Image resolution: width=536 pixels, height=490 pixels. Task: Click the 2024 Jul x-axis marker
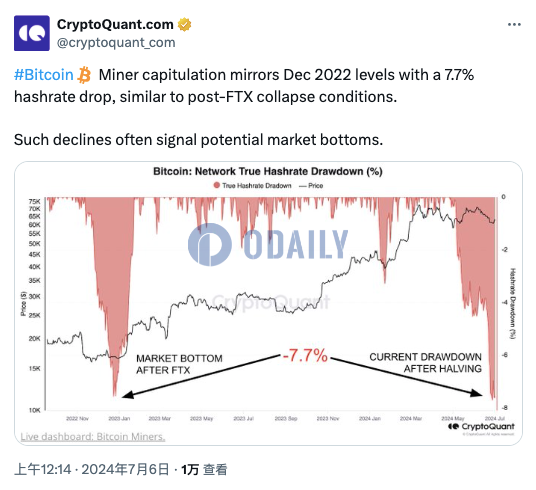495,418
